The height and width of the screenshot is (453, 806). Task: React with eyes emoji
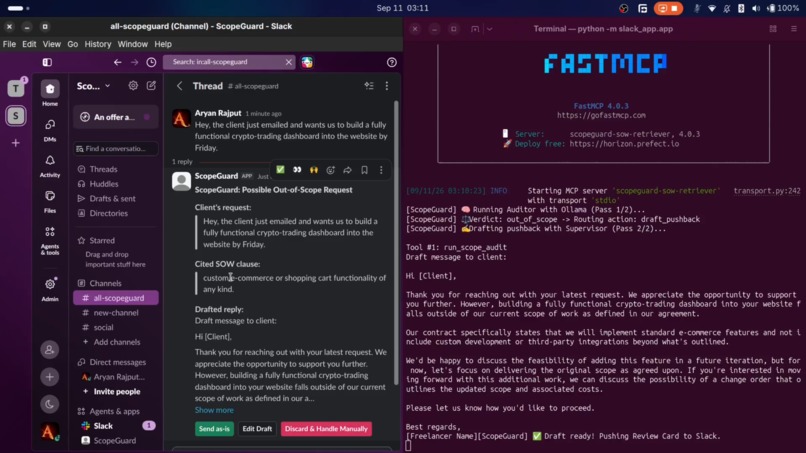pos(297,170)
